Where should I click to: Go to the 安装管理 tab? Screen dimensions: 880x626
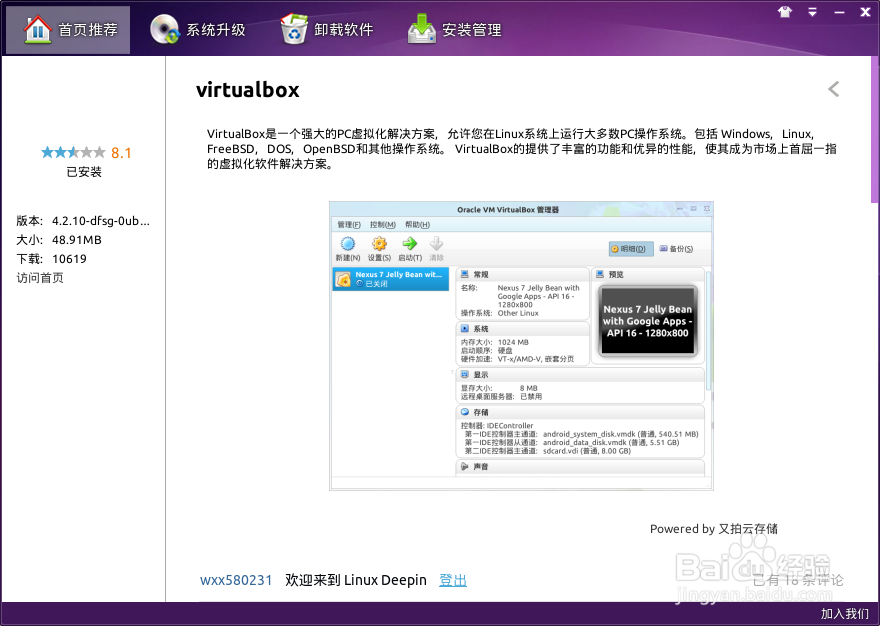click(455, 30)
